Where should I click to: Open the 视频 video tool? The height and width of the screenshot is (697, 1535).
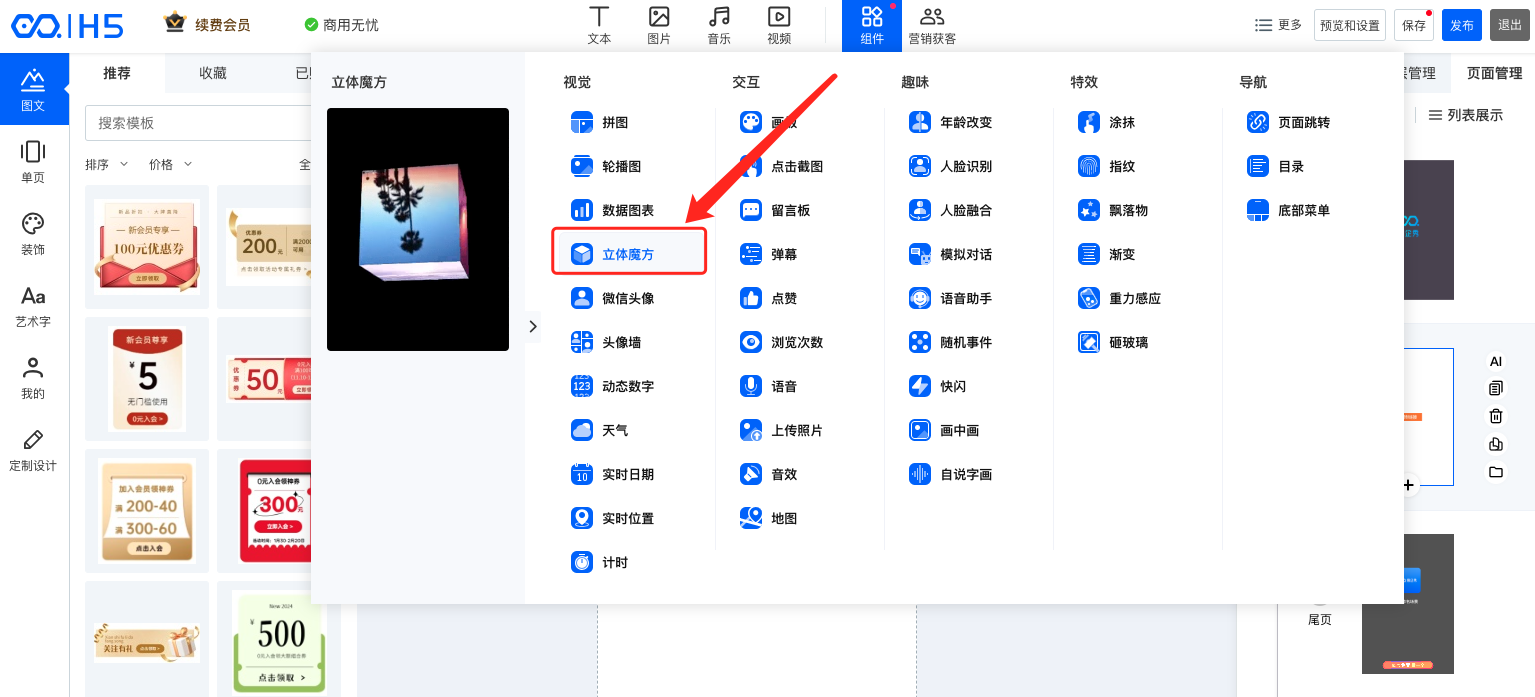pyautogui.click(x=779, y=25)
